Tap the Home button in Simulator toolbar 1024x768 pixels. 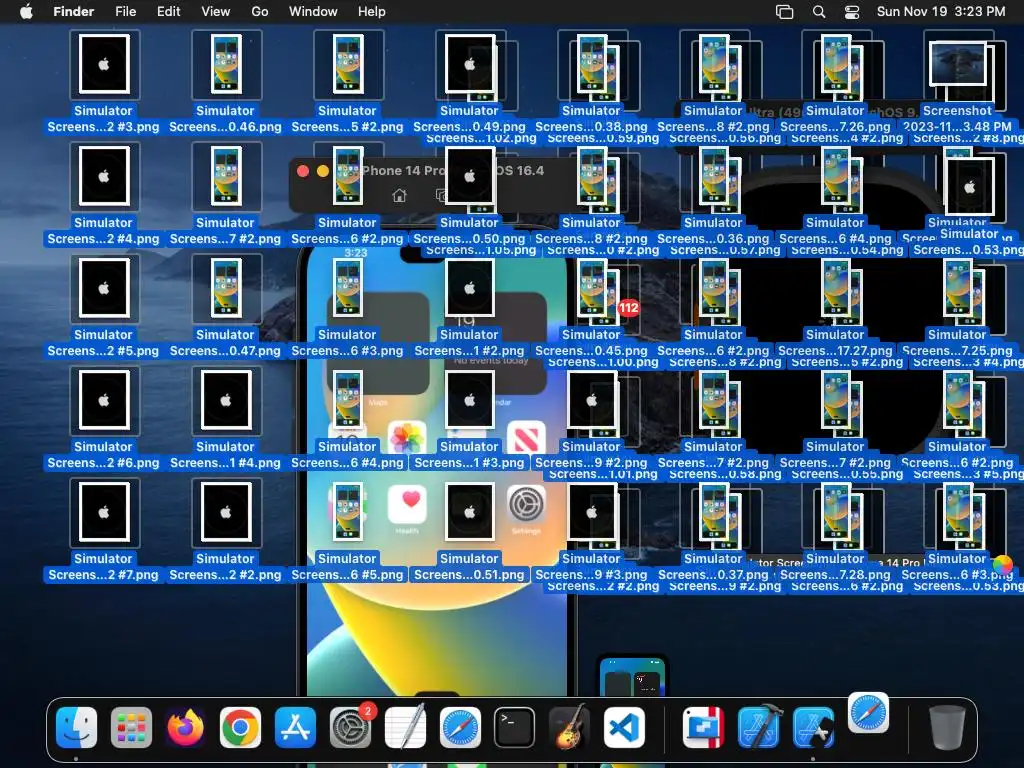(399, 195)
